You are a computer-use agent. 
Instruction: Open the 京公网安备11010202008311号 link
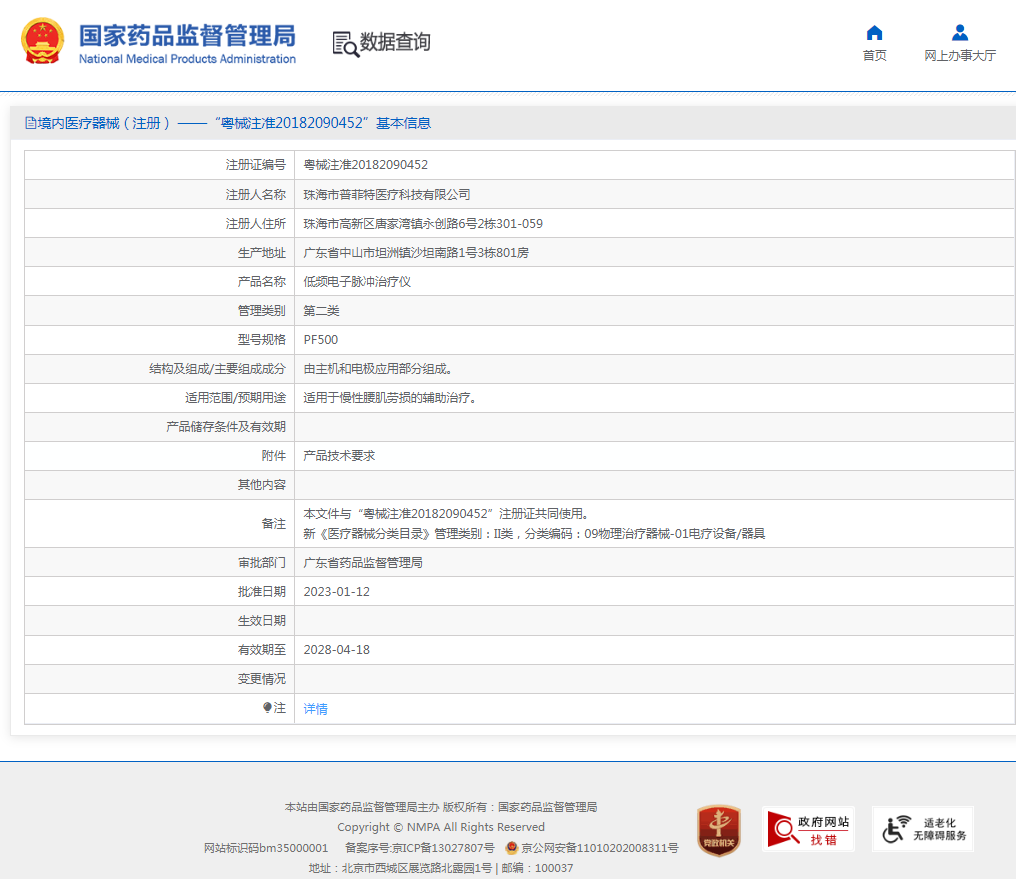tap(599, 848)
